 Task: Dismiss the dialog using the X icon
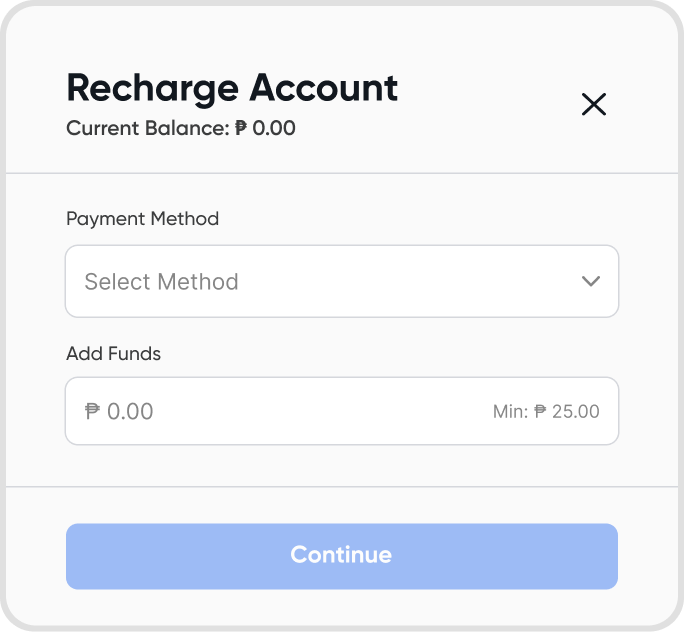(594, 104)
